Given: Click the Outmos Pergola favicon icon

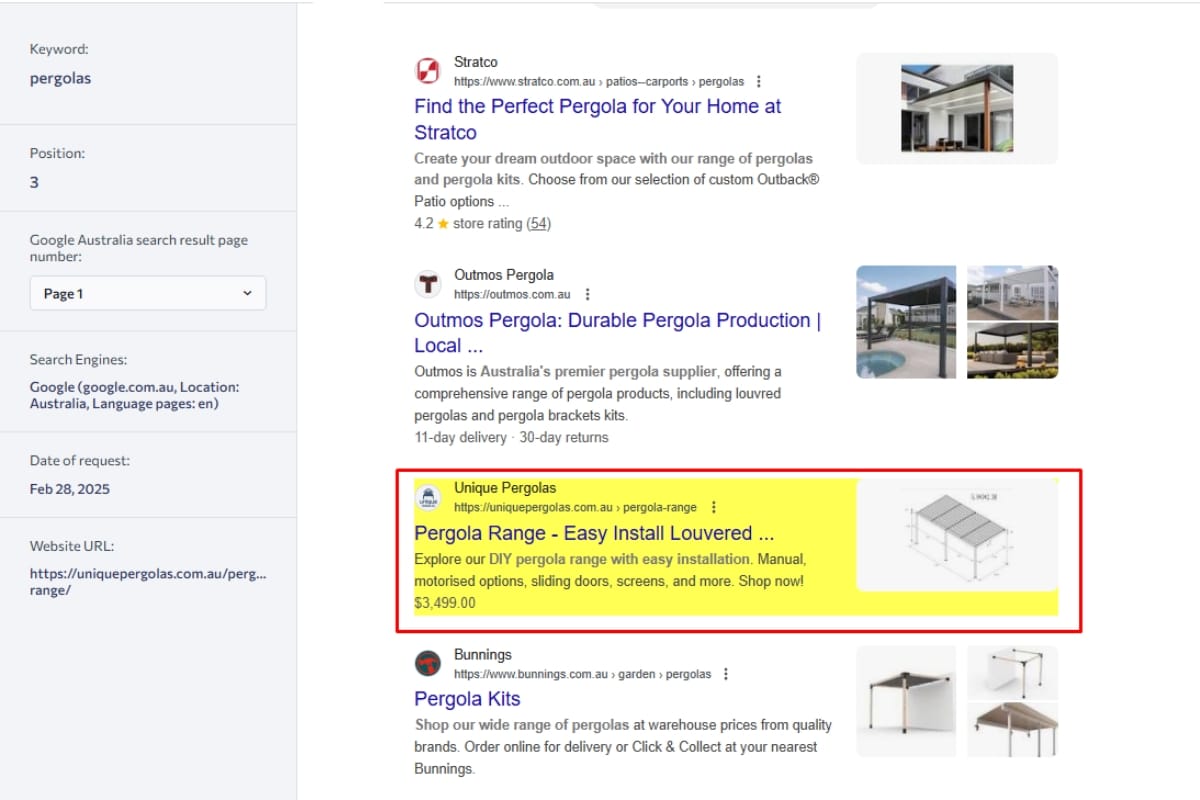Looking at the screenshot, I should [428, 284].
